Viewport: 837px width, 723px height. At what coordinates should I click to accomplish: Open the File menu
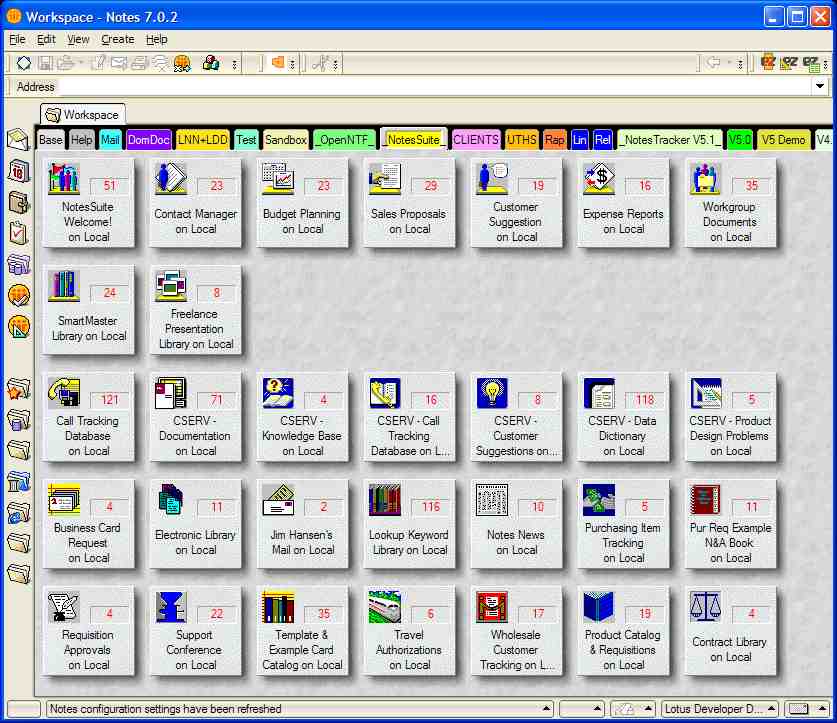[17, 39]
